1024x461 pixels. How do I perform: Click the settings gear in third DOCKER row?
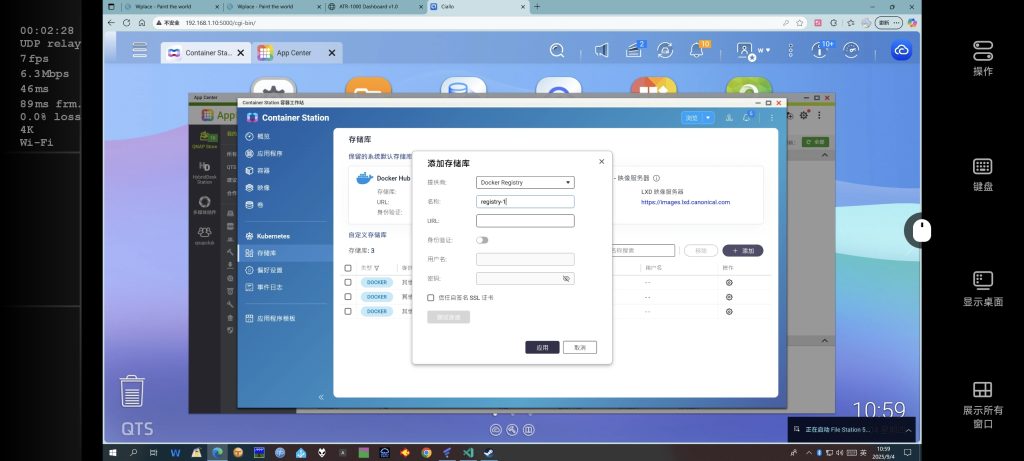729,311
